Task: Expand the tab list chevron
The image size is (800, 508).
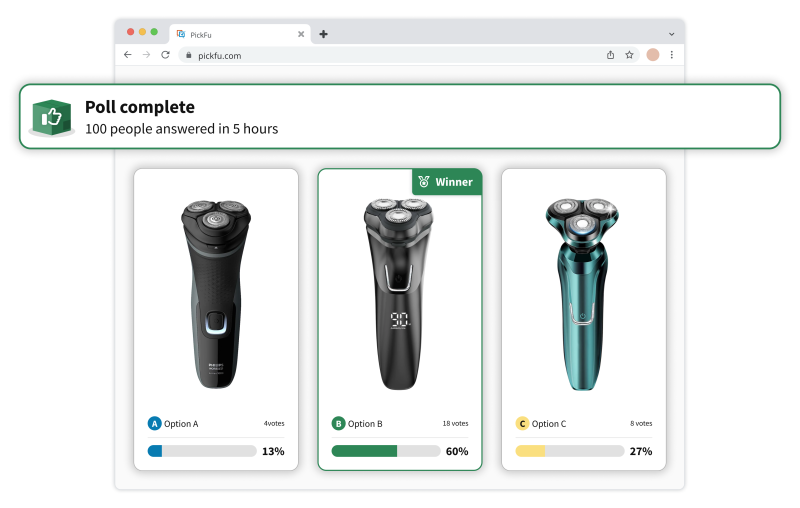Action: pos(671,34)
